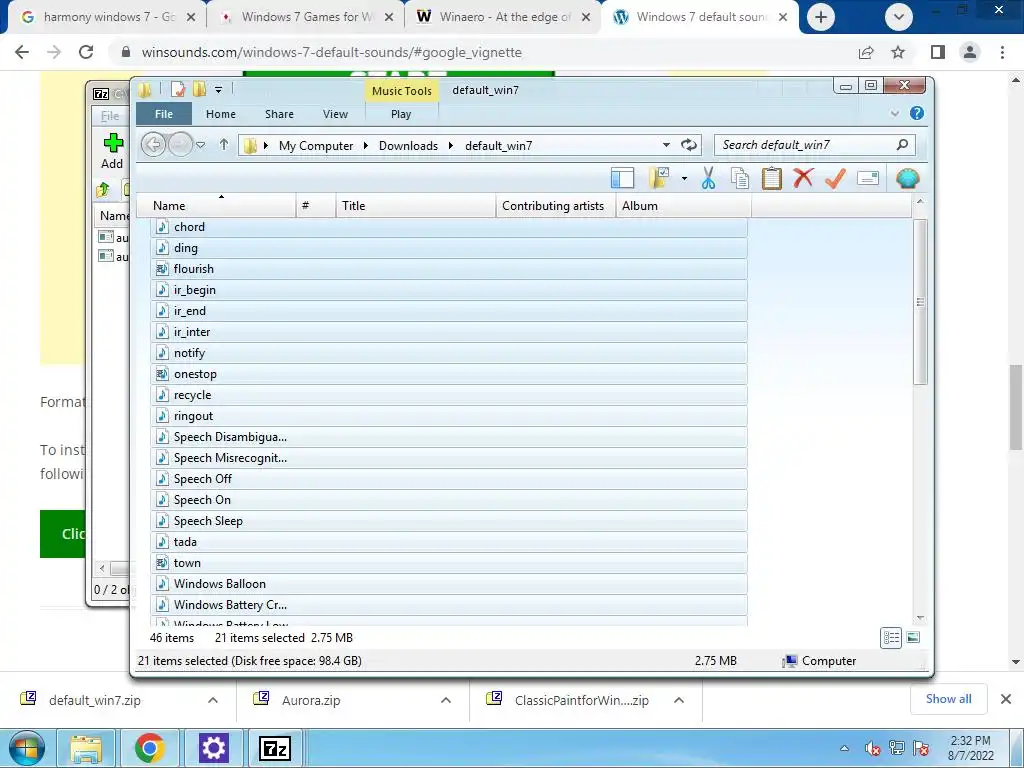This screenshot has width=1024, height=768.
Task: Open default_win7.zip from downloads bar
Action: [95, 700]
